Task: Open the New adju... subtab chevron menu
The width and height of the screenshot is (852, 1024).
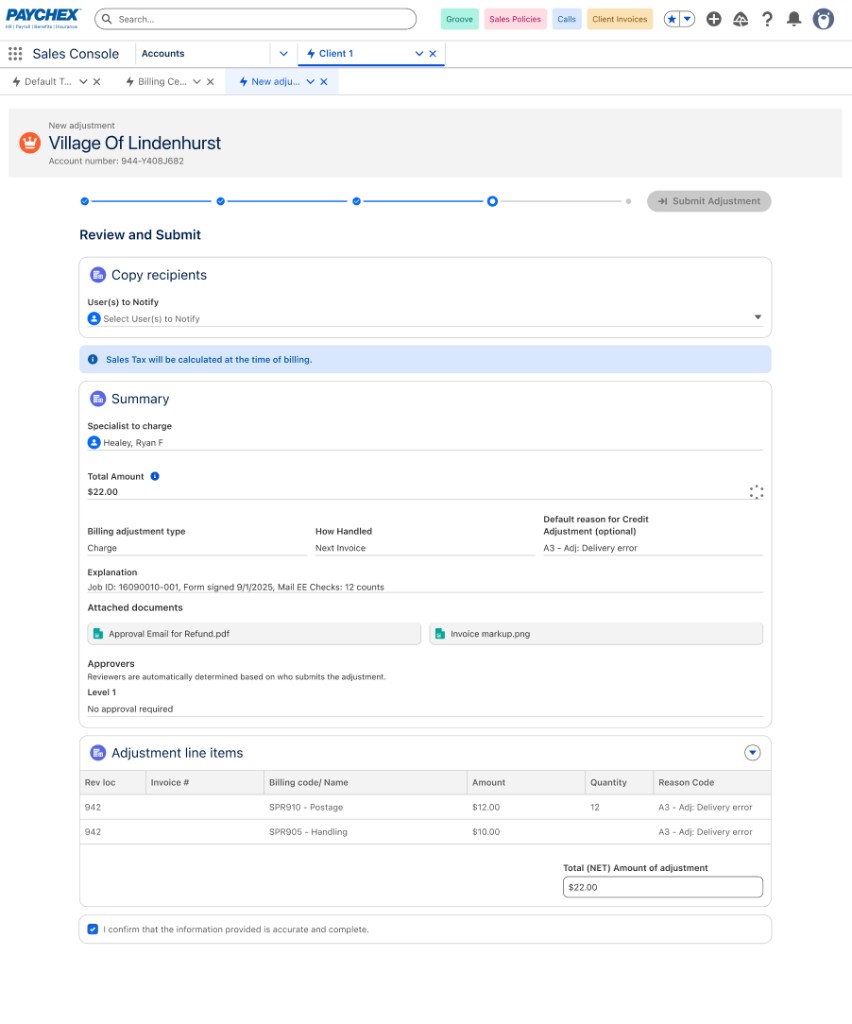Action: point(311,82)
